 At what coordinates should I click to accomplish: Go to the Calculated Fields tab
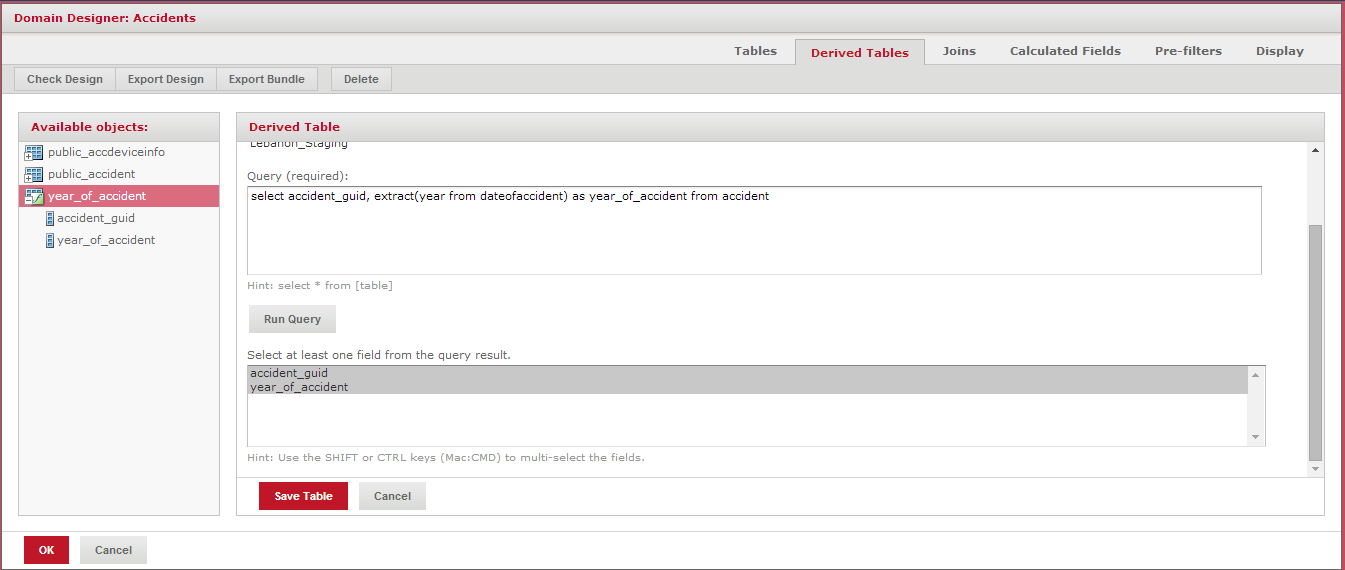coord(1065,51)
